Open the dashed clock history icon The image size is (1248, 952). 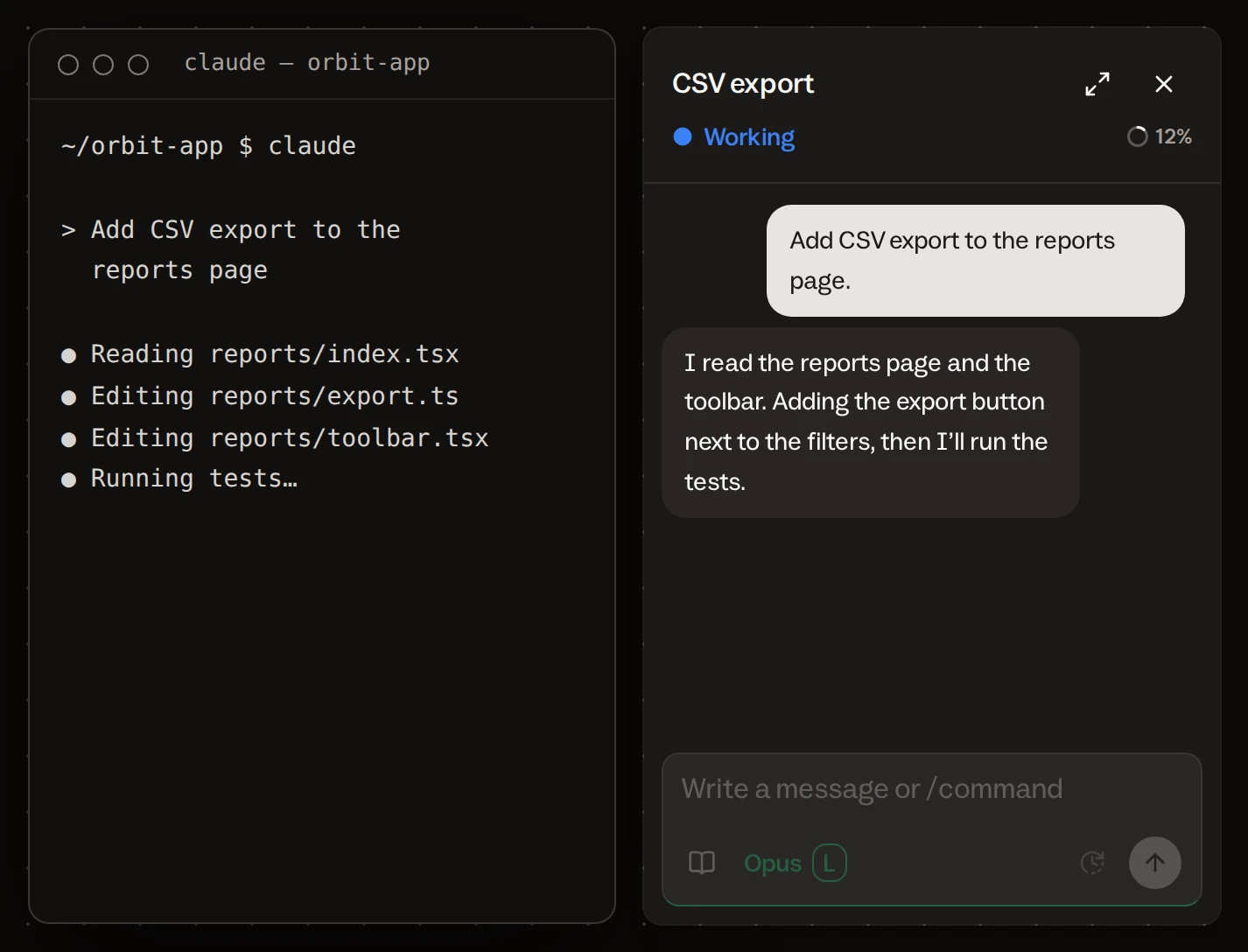(1093, 864)
